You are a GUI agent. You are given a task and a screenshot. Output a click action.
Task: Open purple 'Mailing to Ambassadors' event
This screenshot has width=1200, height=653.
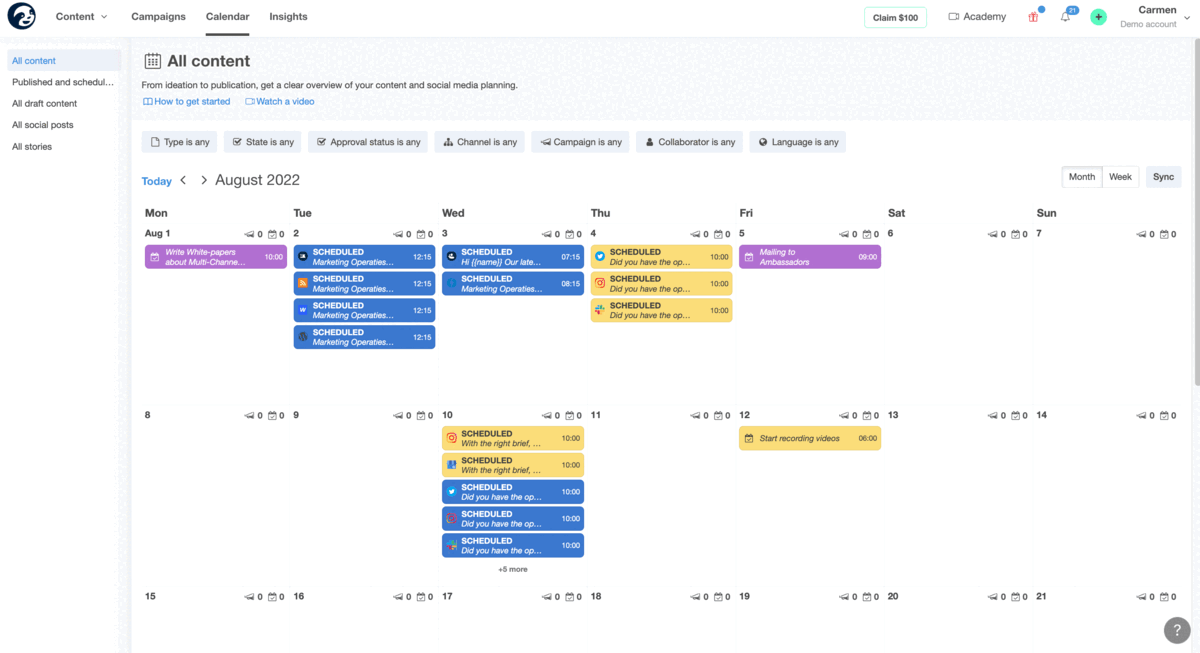(810, 257)
